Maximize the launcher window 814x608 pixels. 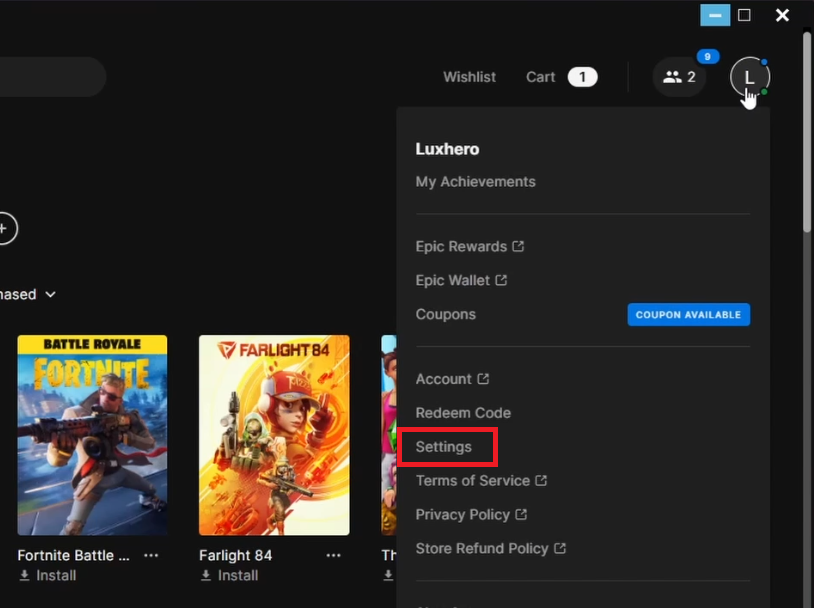tap(744, 15)
